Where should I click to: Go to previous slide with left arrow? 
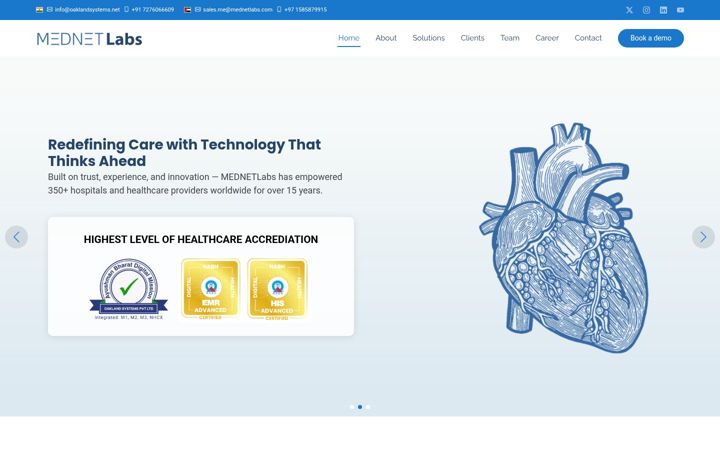(x=17, y=237)
